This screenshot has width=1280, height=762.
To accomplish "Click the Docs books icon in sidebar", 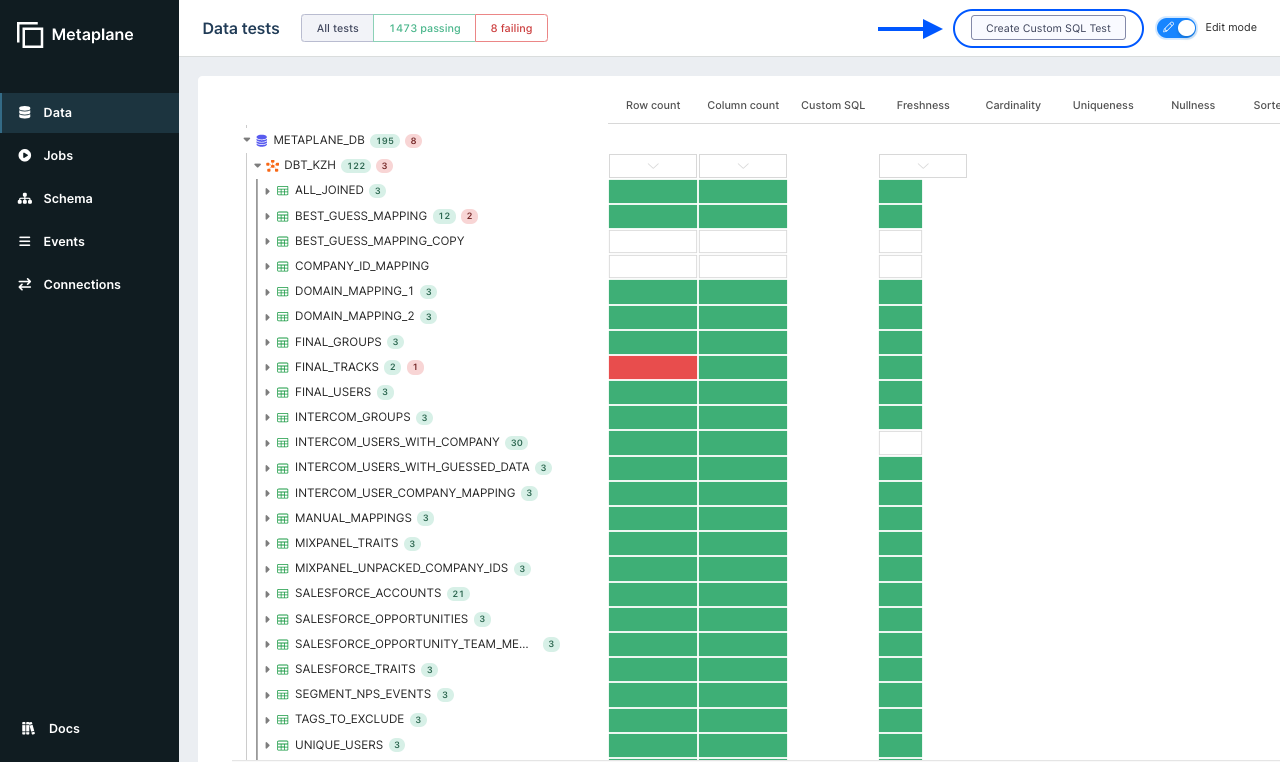I will point(28,728).
